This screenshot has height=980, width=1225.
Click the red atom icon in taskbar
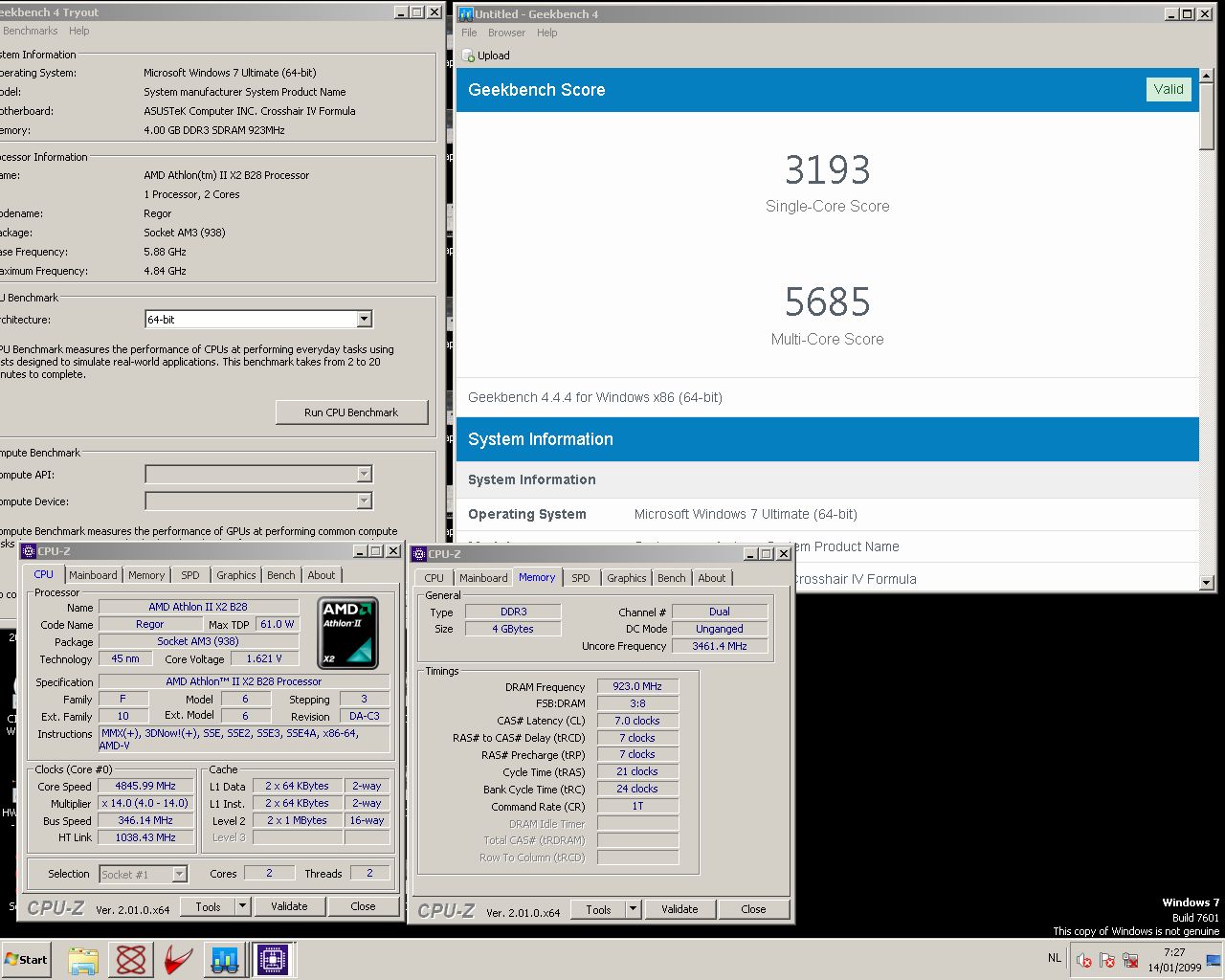click(x=131, y=959)
